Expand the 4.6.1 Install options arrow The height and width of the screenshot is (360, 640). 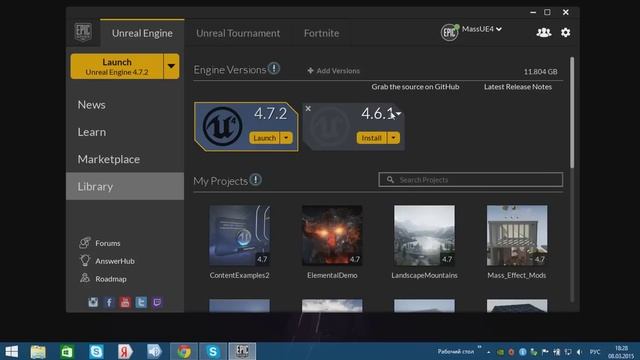click(393, 138)
